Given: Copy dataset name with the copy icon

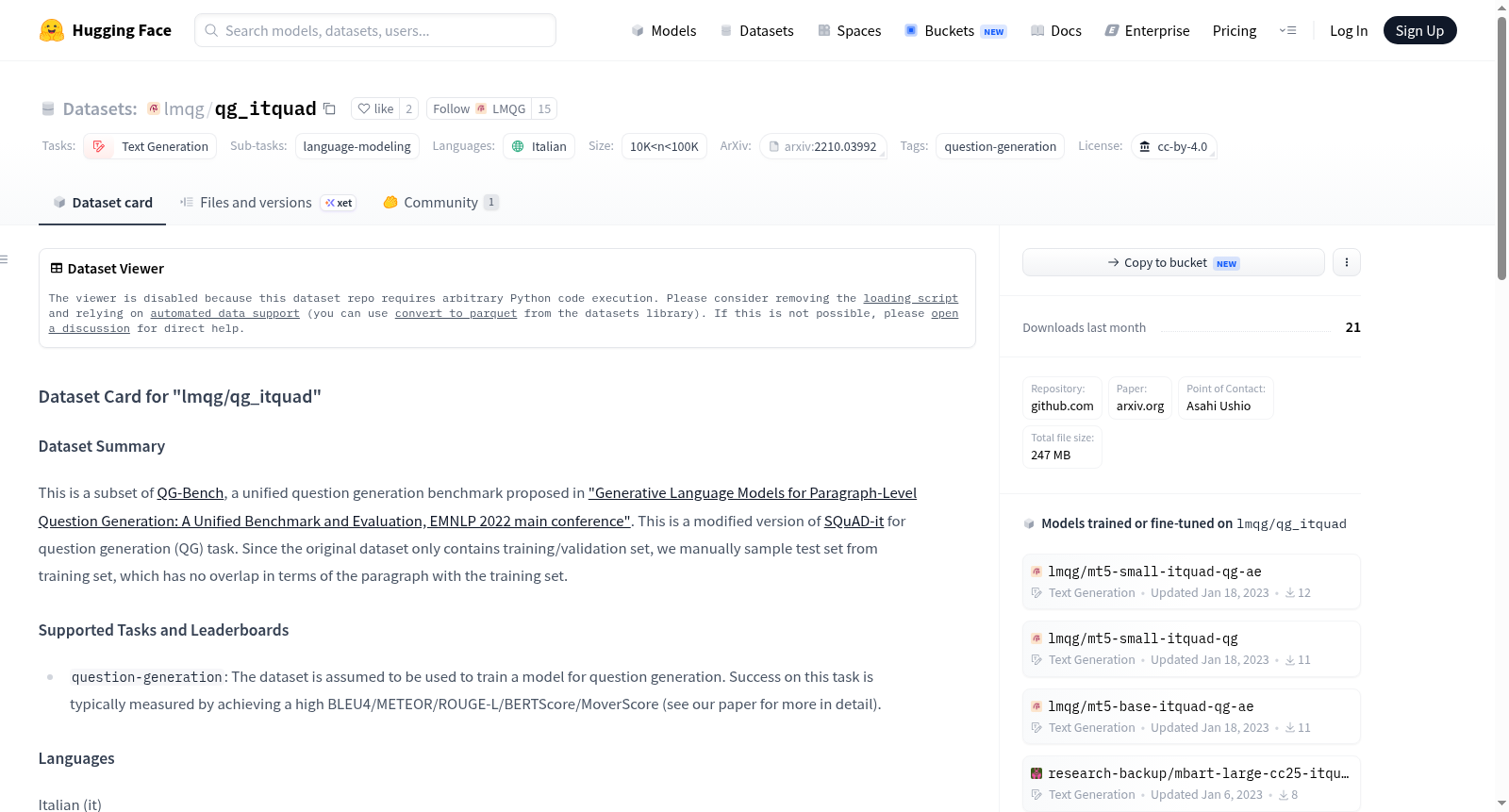Looking at the screenshot, I should point(329,108).
